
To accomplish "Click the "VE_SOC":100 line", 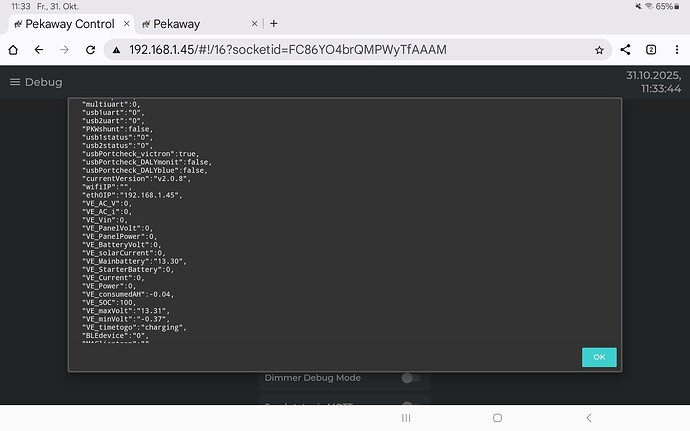I will [x=109, y=303].
